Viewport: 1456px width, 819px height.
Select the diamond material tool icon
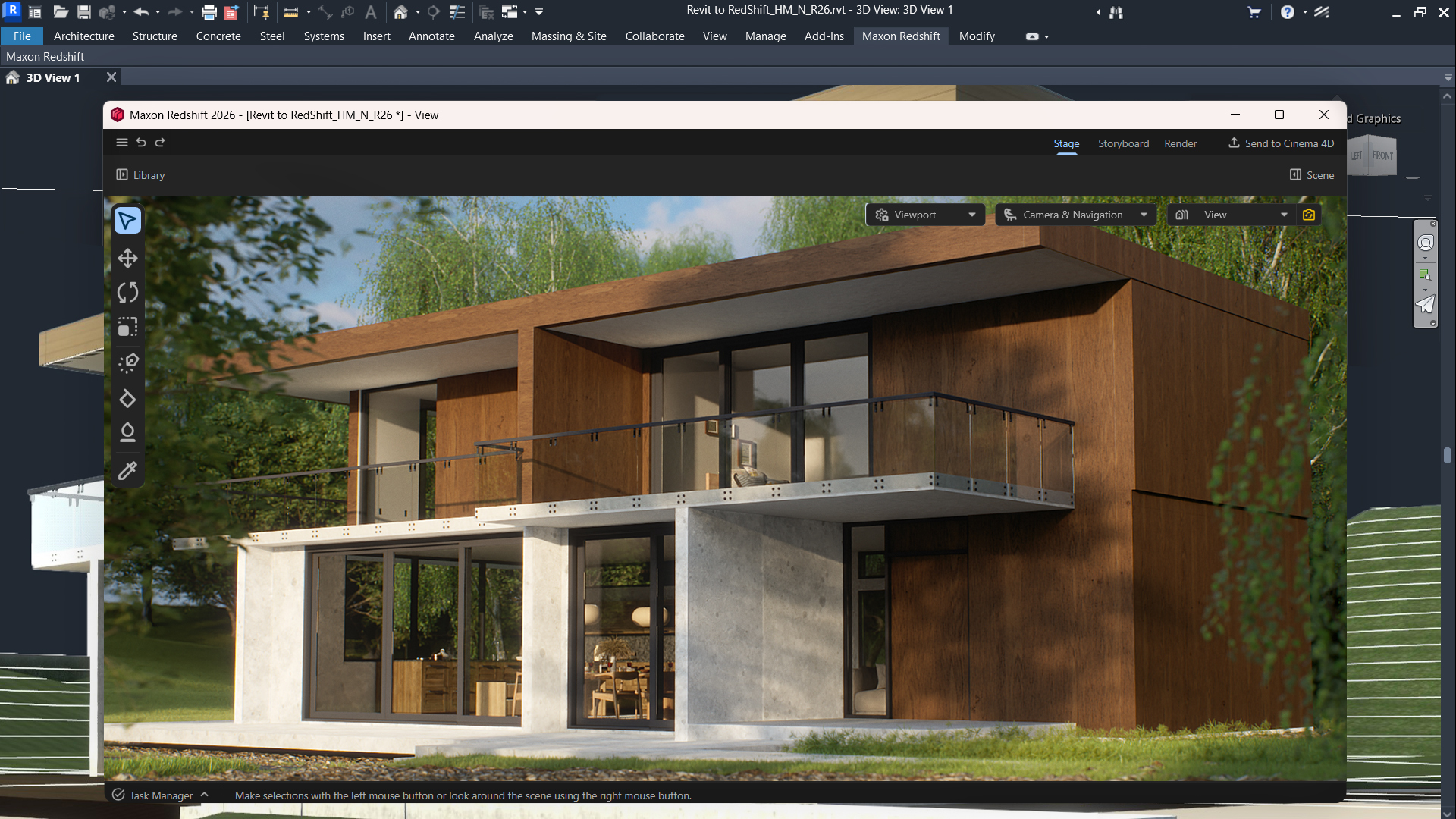pos(127,399)
